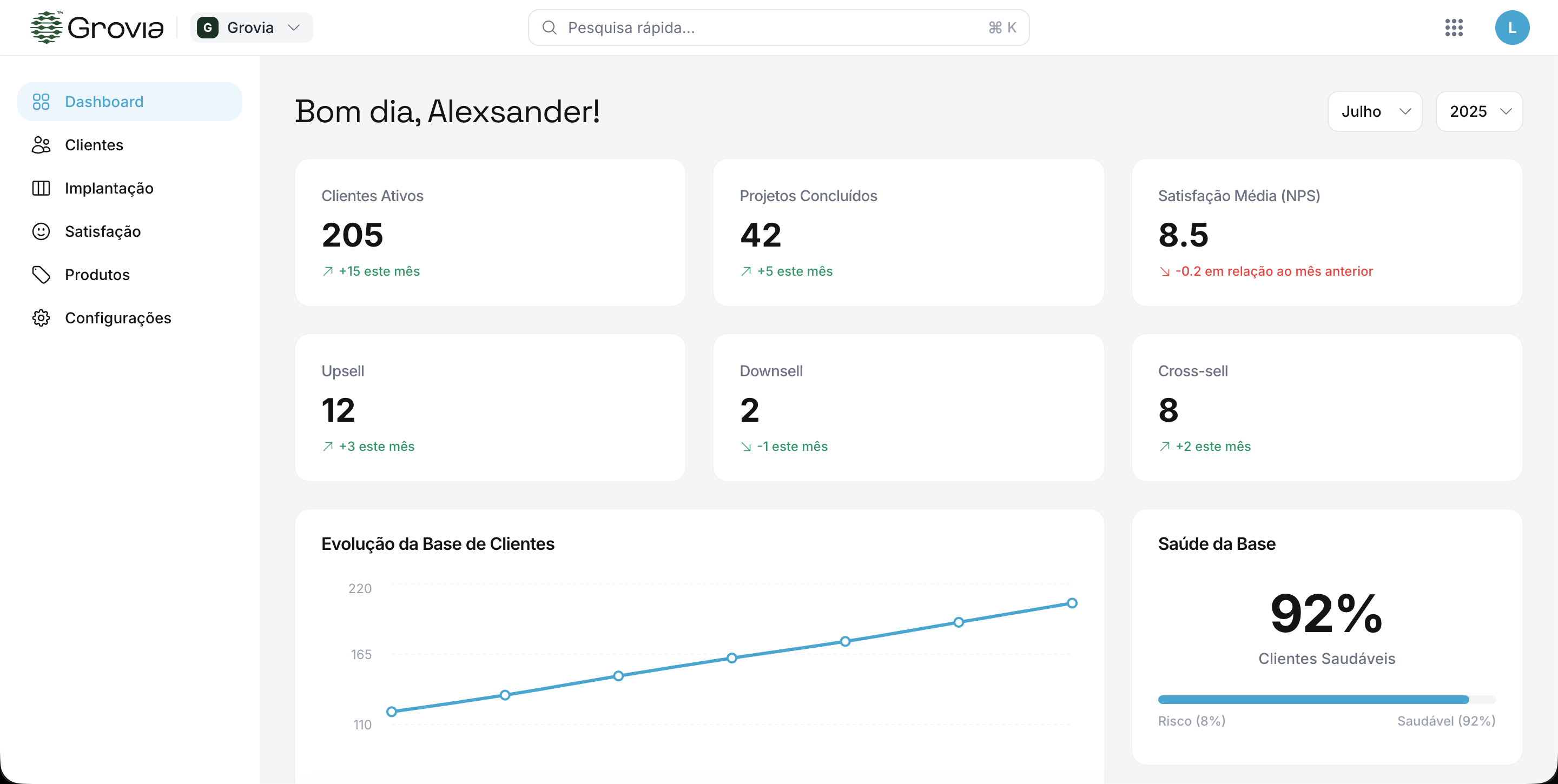Click the up-arrow icon in Cross-sell card

[x=1164, y=447]
